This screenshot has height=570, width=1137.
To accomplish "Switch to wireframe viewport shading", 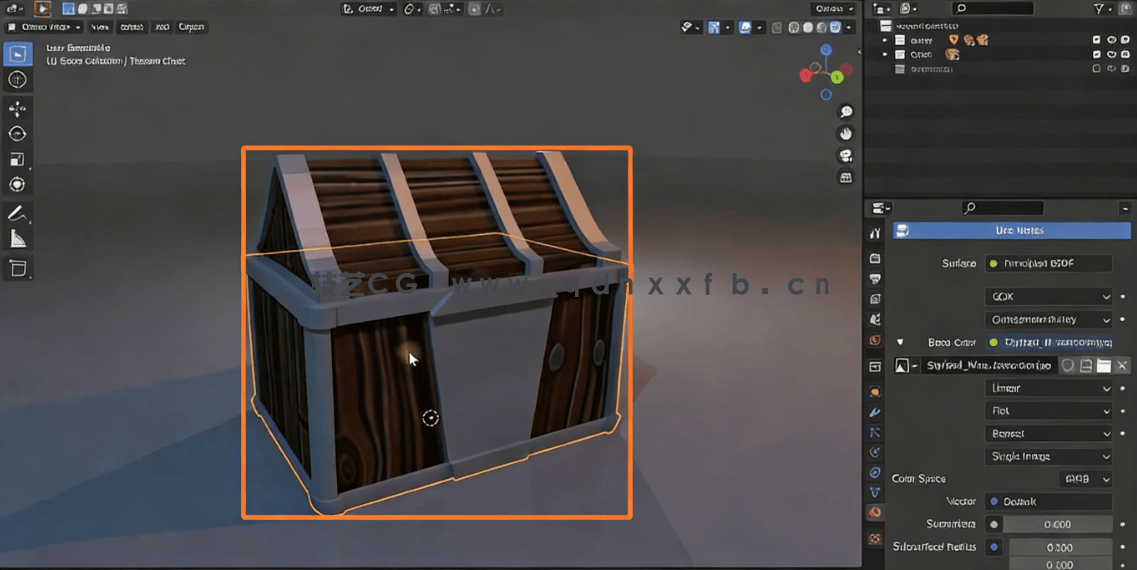I will [x=794, y=28].
